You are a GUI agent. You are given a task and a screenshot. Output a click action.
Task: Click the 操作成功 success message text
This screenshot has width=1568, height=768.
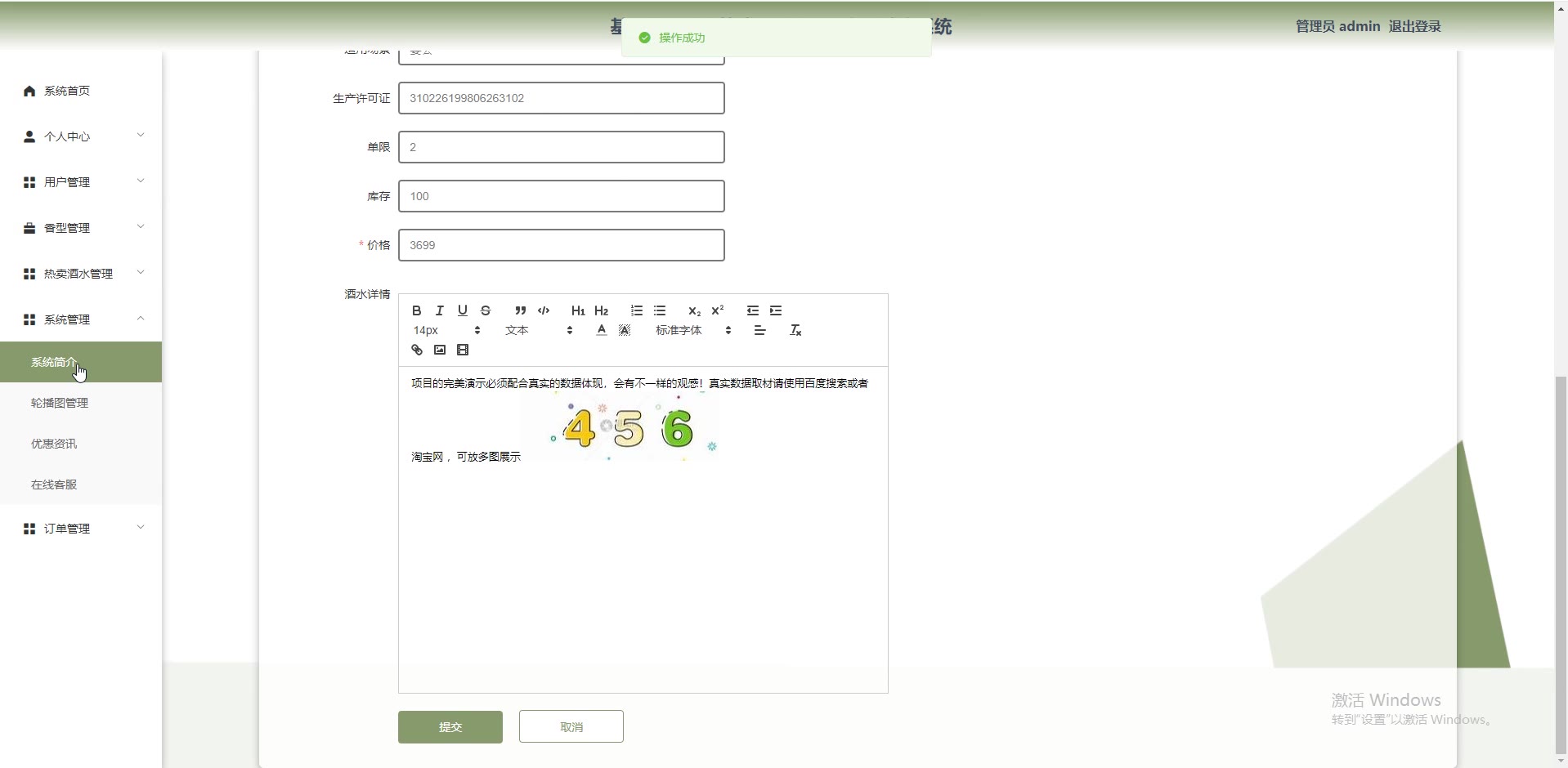682,38
